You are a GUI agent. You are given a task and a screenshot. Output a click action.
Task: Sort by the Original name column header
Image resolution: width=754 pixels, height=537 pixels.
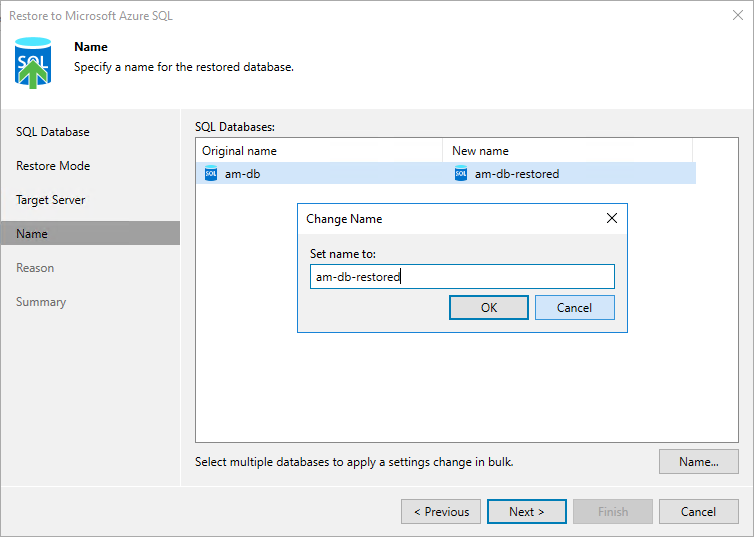(x=318, y=151)
